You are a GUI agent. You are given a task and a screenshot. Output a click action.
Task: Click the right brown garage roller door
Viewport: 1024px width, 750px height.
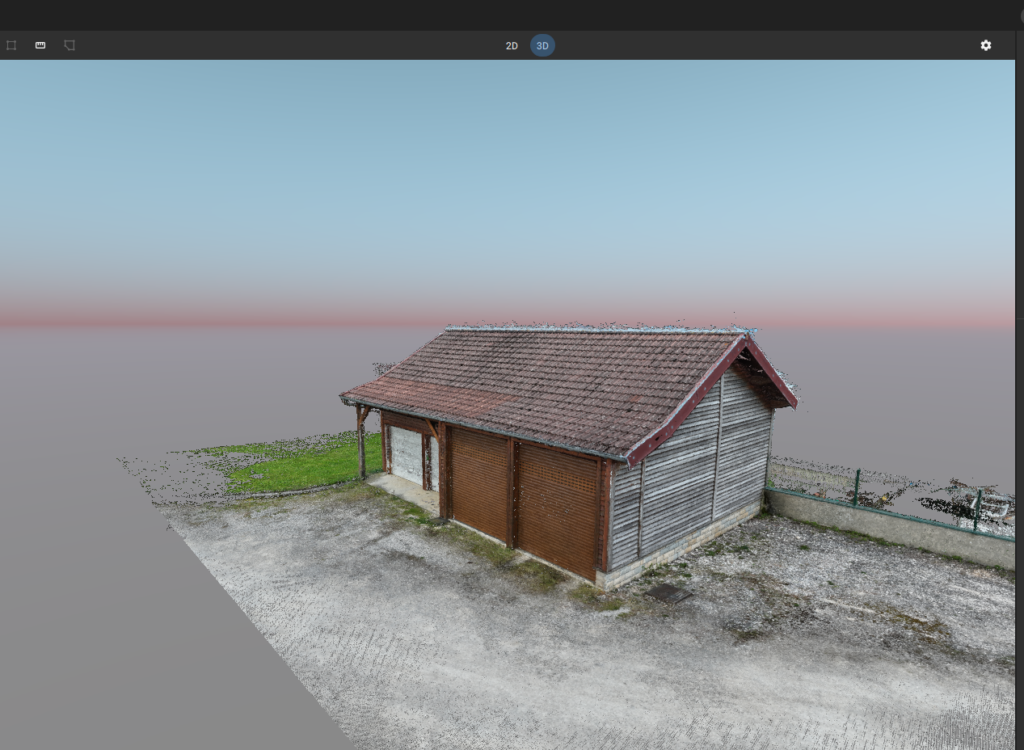[557, 508]
